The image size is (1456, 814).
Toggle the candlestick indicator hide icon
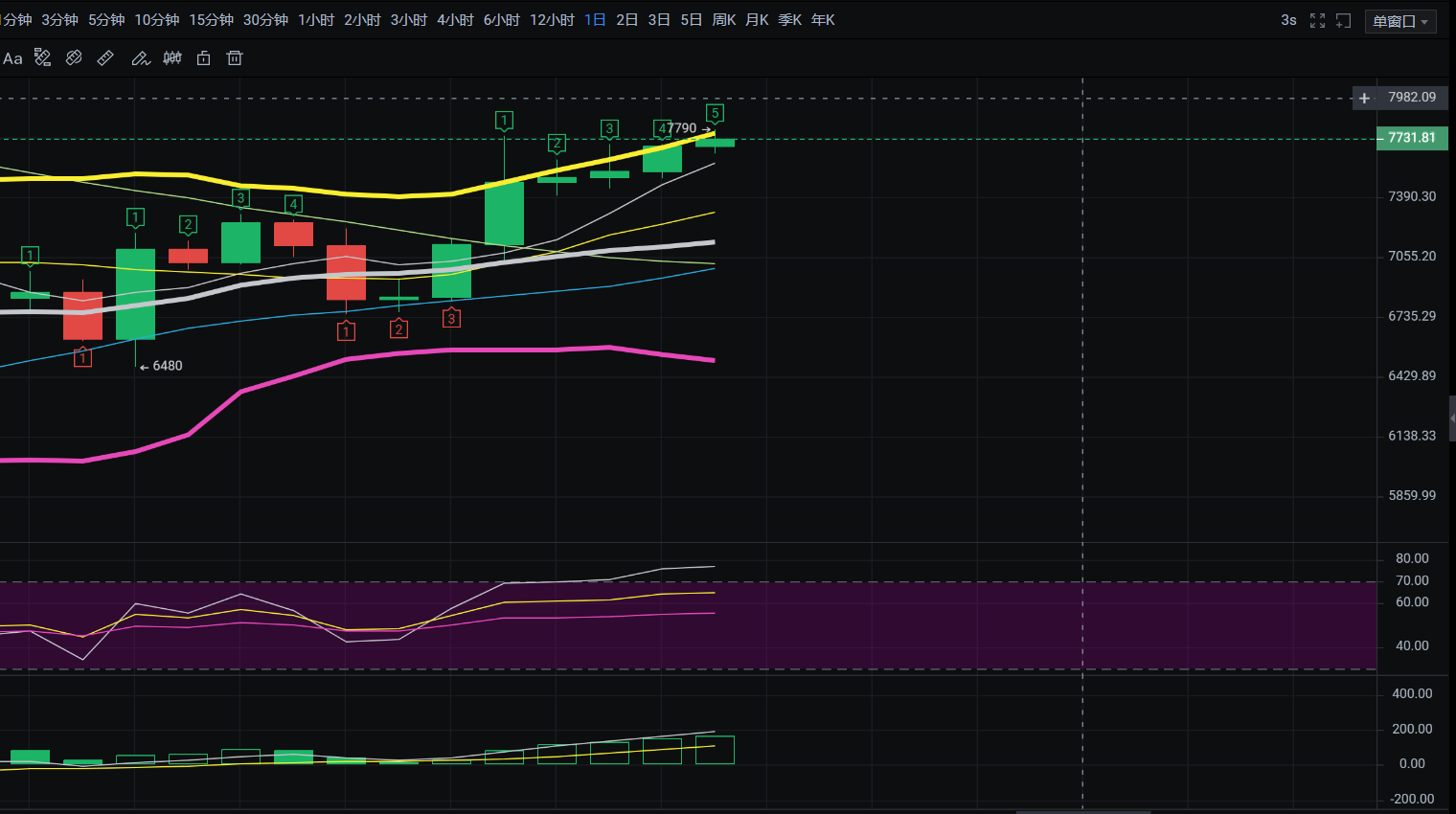click(x=172, y=58)
